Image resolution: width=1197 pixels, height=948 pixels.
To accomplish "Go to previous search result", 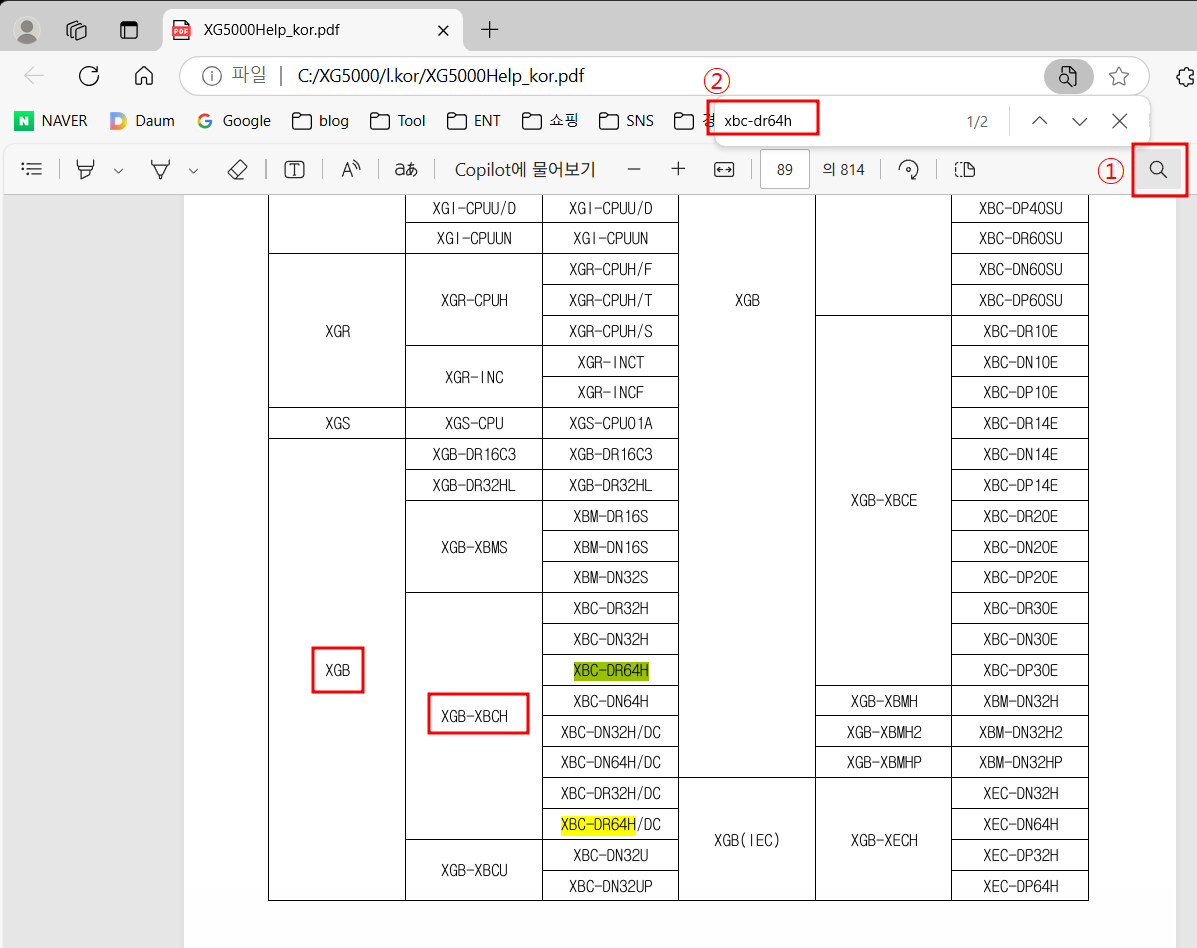I will (1039, 121).
